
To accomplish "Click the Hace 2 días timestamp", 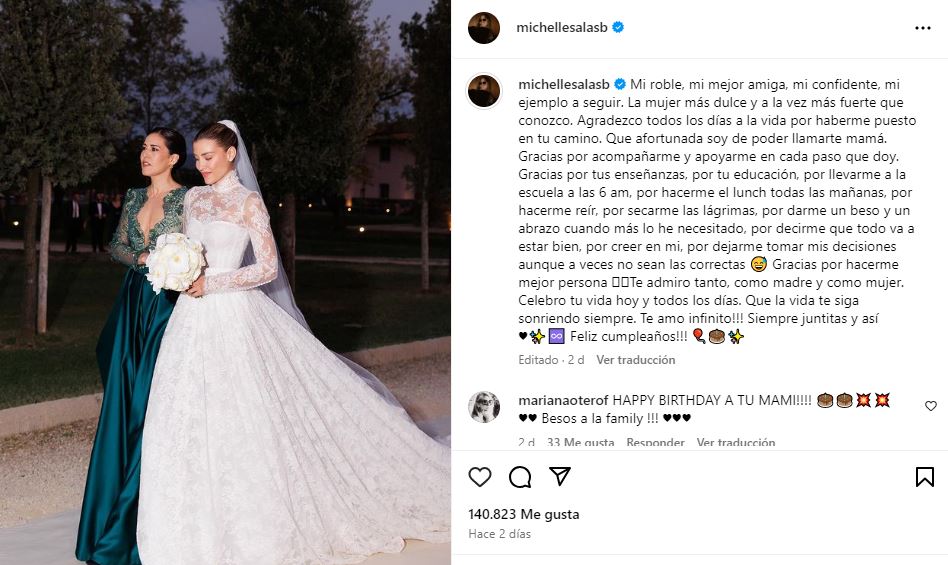I will pos(499,534).
